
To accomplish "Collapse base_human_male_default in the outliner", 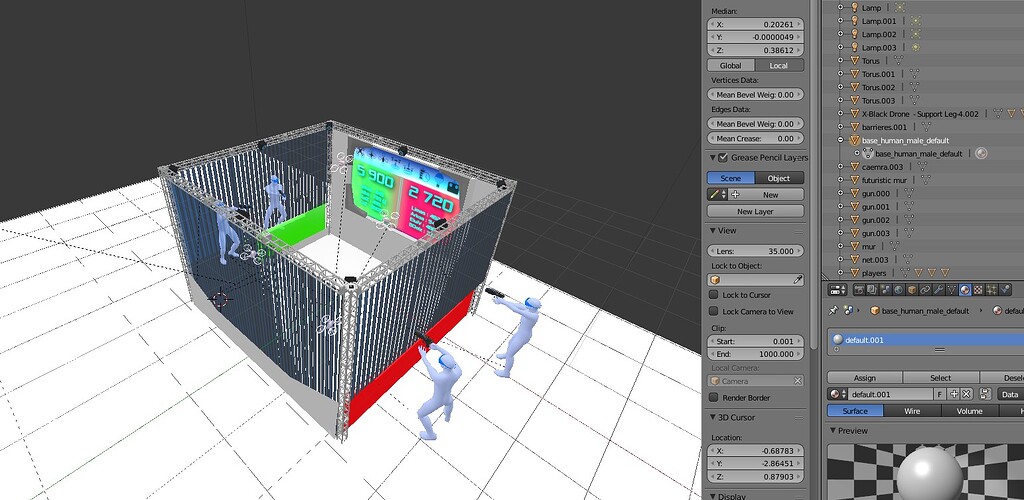I will (x=842, y=140).
